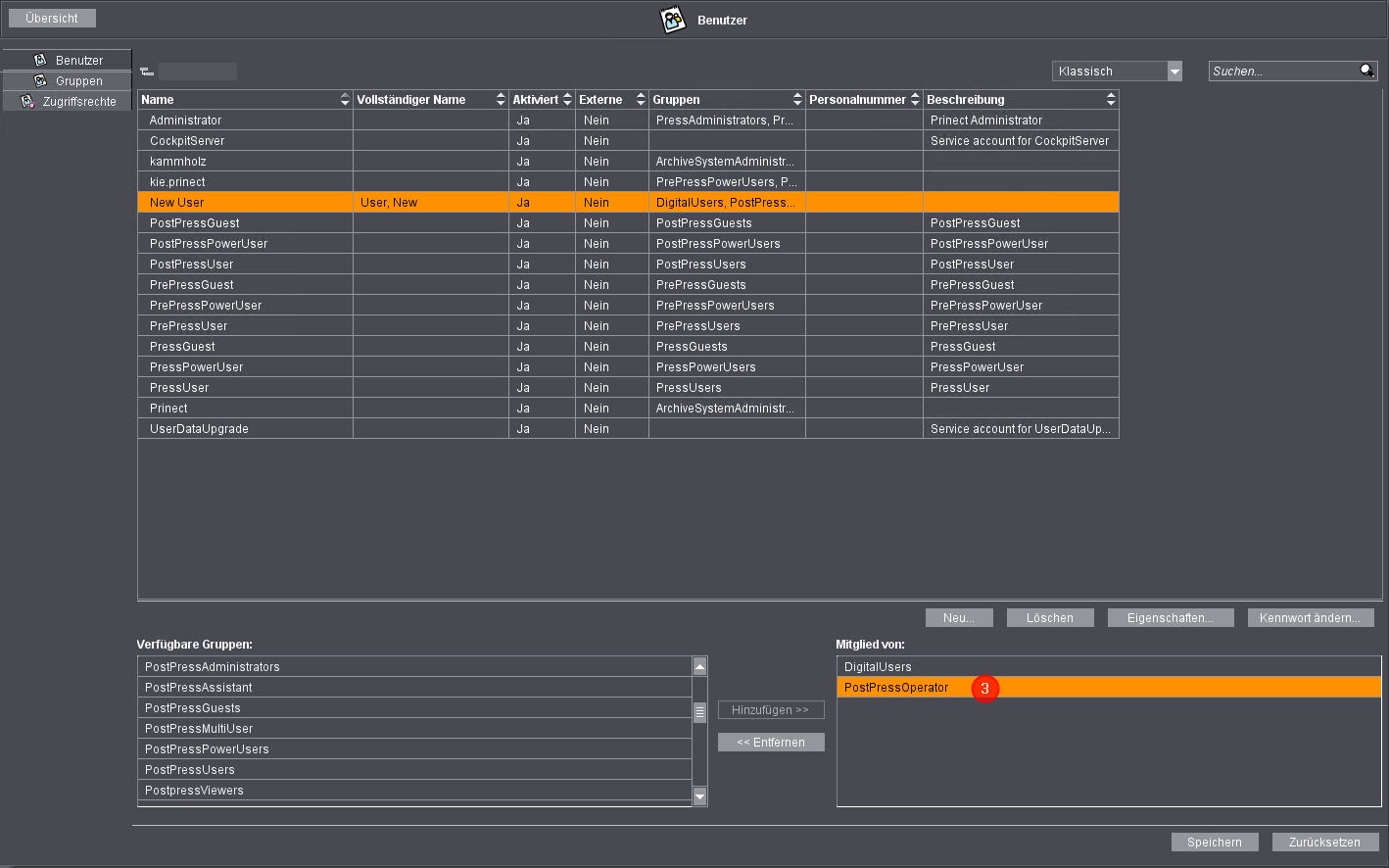
Task: Open the Klassisch view dropdown
Action: tap(1117, 71)
